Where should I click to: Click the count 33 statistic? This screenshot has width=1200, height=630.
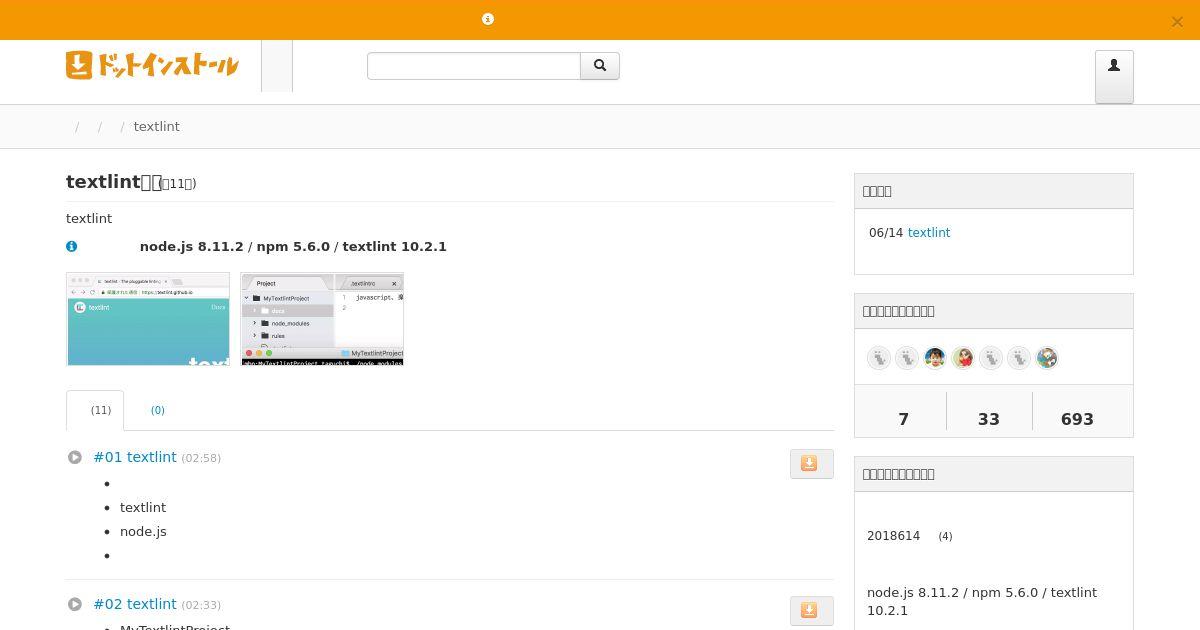pyautogui.click(x=989, y=419)
